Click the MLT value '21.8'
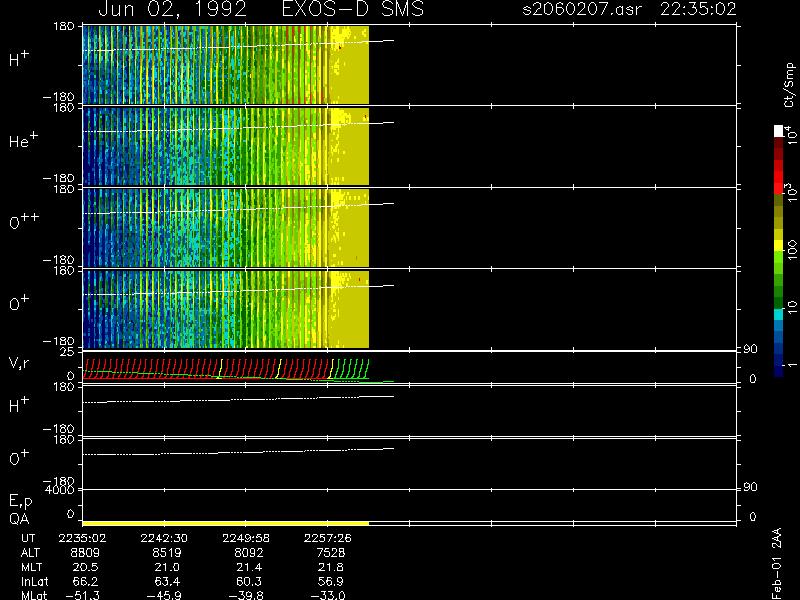Viewport: 800px width, 600px height. [330, 567]
